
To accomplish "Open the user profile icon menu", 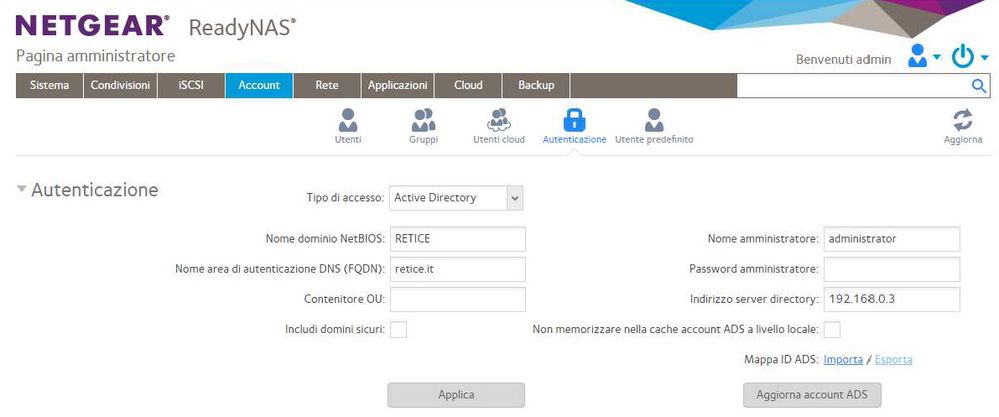I will (x=917, y=56).
